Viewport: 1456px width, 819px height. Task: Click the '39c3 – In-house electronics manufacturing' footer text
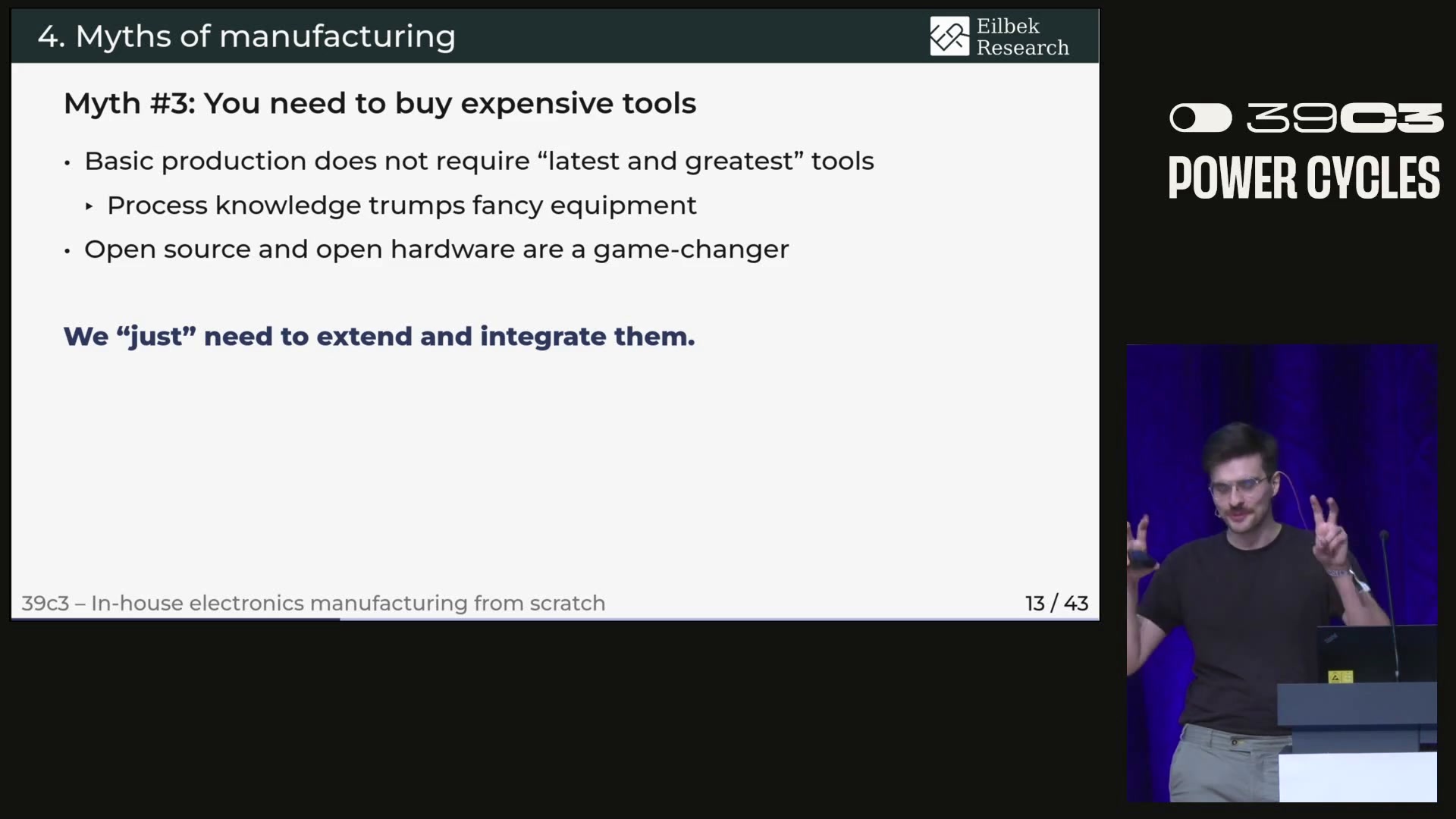coord(313,603)
